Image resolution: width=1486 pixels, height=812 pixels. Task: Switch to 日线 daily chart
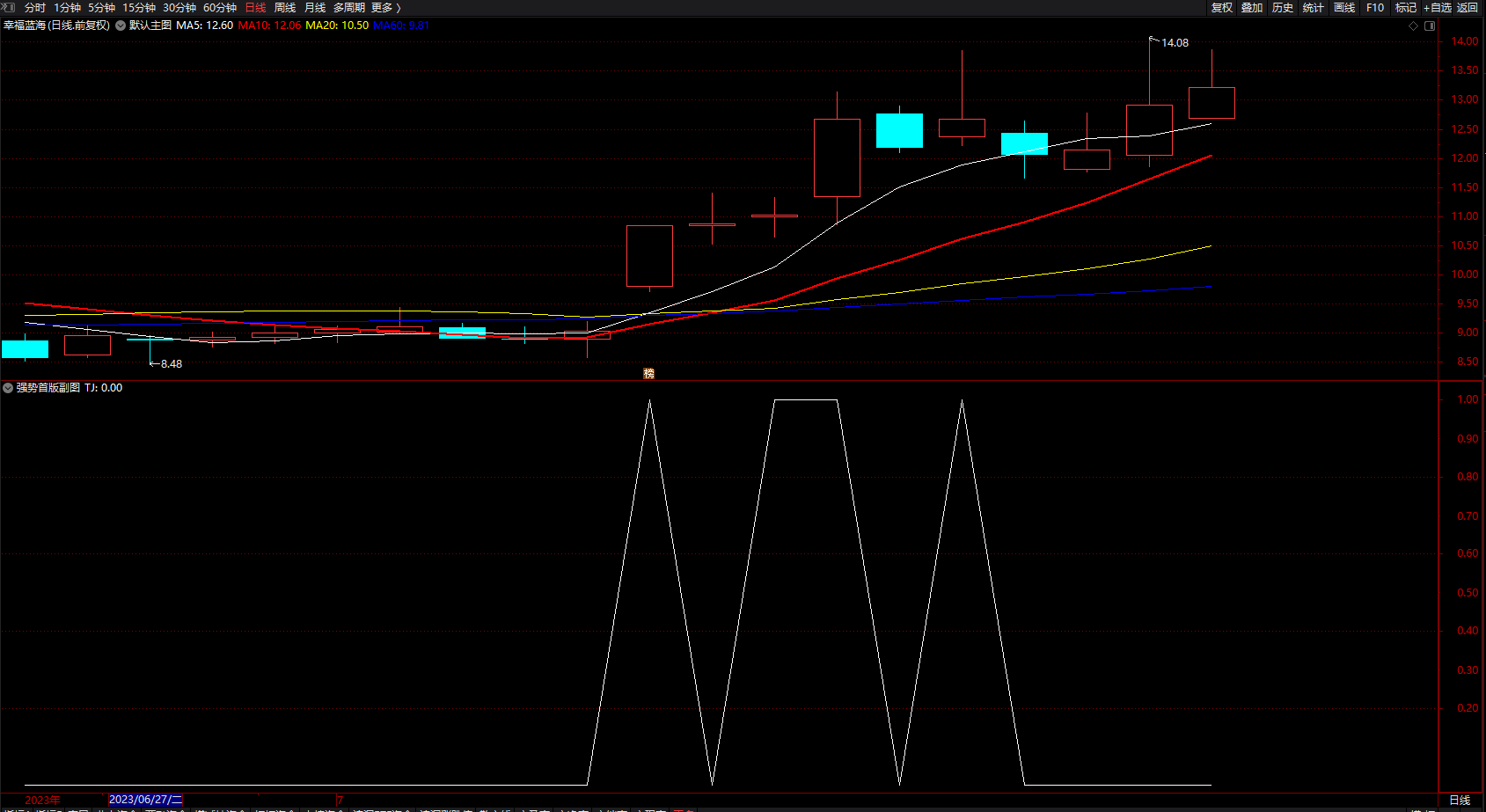[255, 8]
